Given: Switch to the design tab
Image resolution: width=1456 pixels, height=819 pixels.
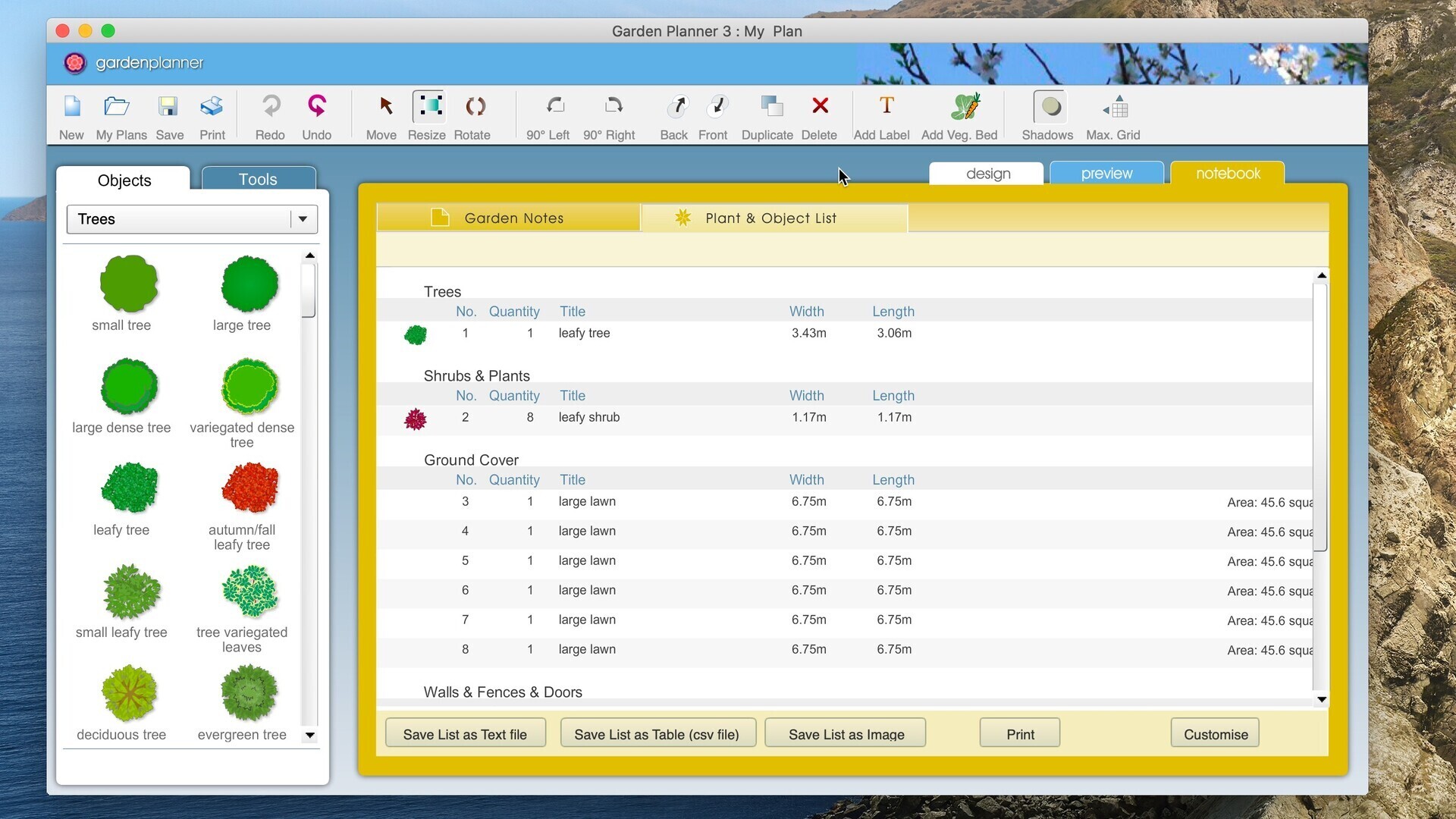Looking at the screenshot, I should 987,174.
